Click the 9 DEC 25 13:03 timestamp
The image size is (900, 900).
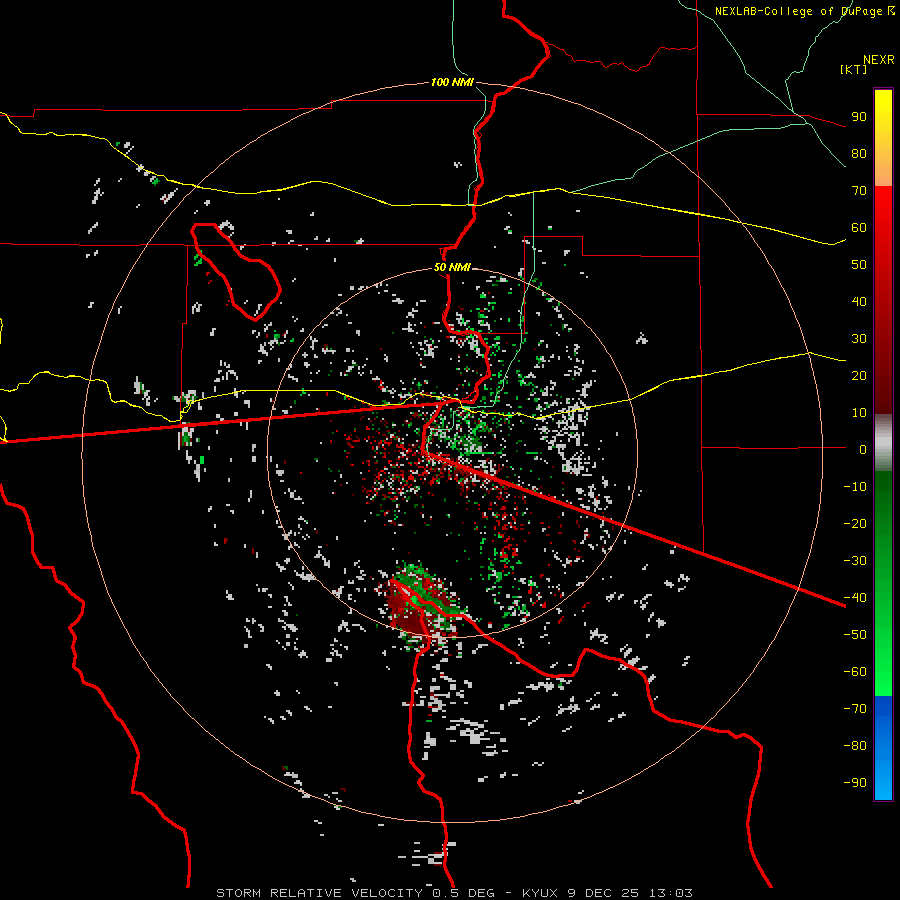pos(630,893)
